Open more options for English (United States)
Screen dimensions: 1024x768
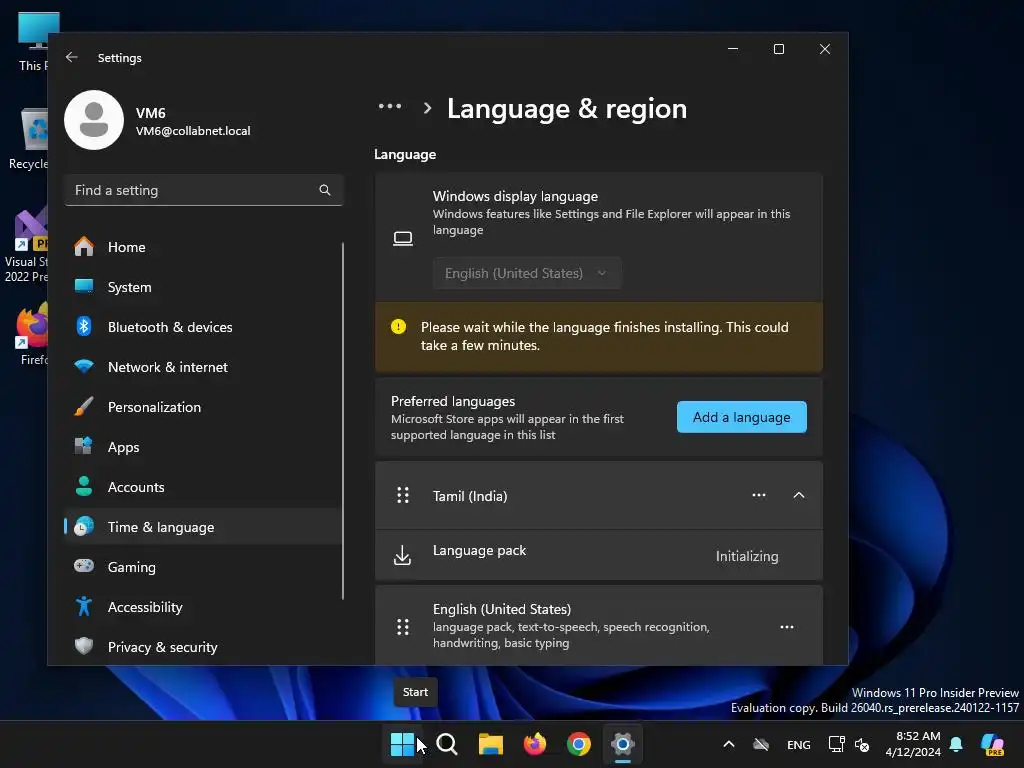click(787, 627)
